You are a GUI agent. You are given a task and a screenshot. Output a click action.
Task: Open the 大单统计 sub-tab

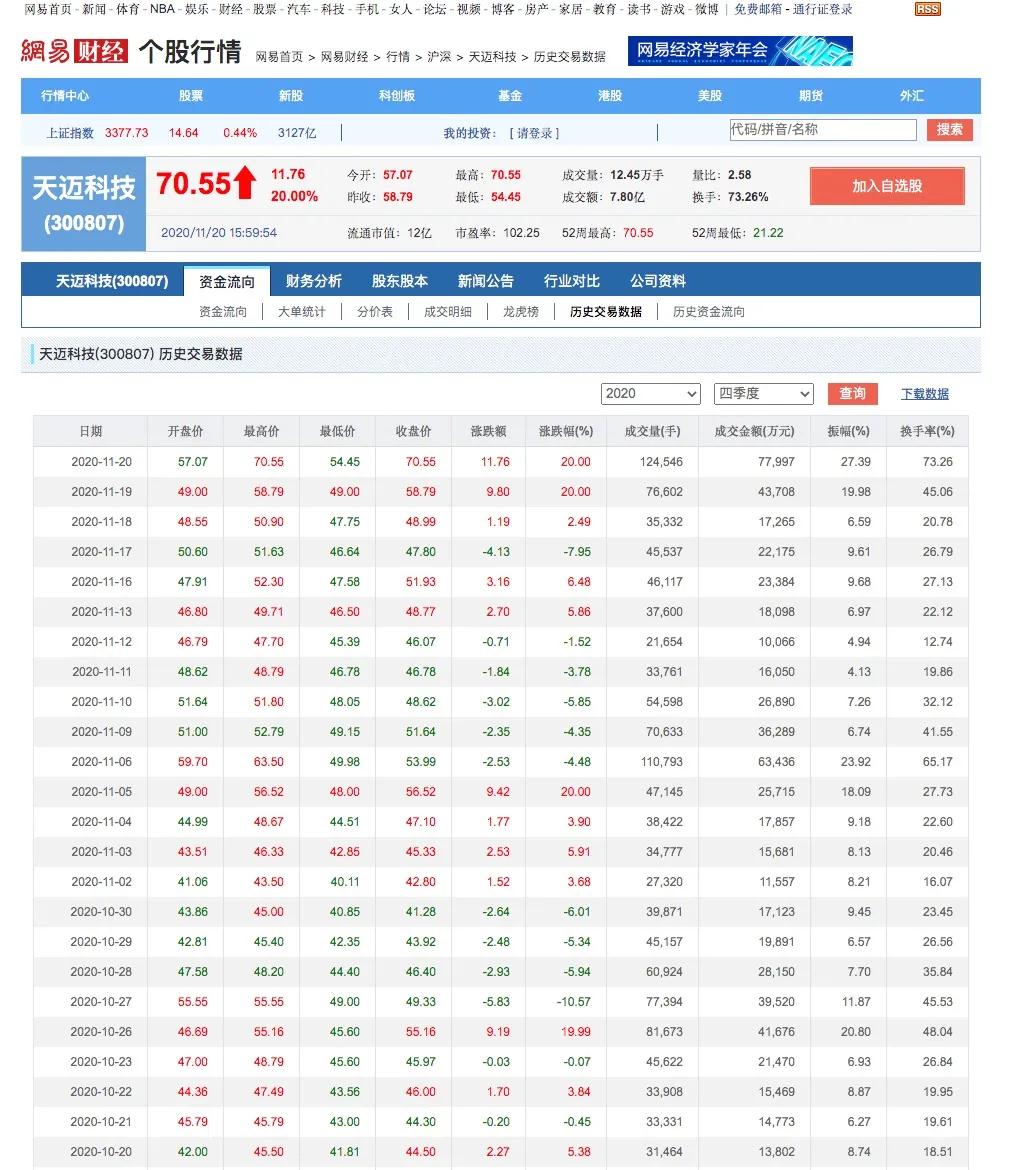point(302,312)
